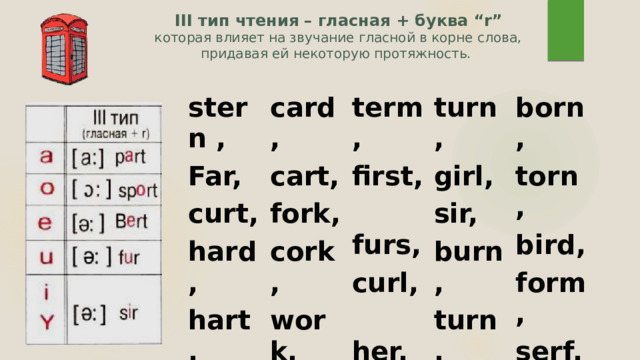This screenshot has width=640, height=360.
Task: Click the word "fork," in the word list
Action: click(x=304, y=213)
